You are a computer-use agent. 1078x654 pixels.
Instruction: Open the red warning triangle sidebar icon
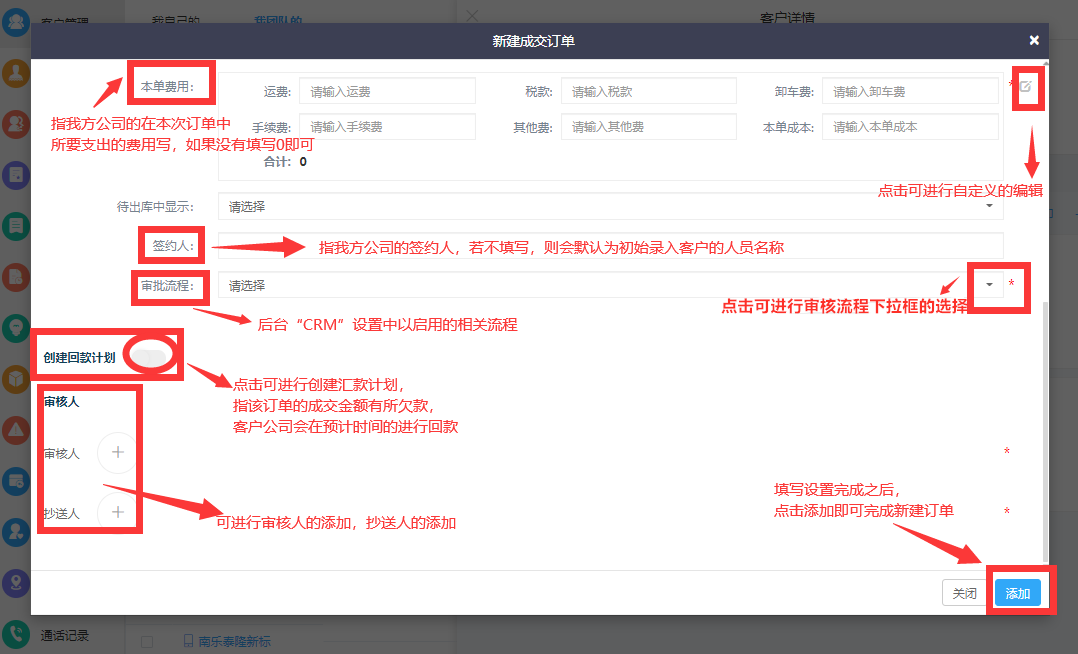pyautogui.click(x=15, y=430)
